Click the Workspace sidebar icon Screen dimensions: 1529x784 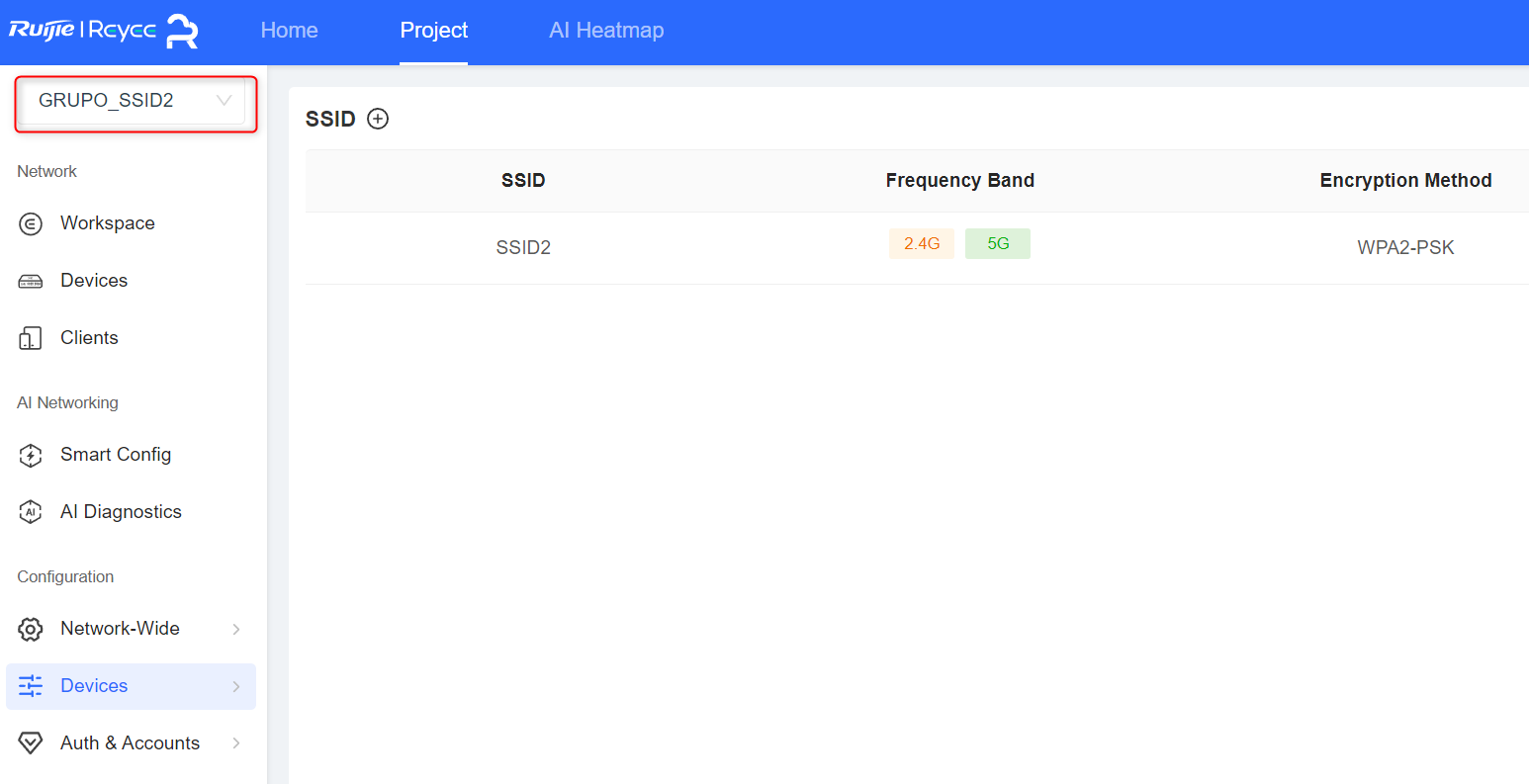point(31,223)
